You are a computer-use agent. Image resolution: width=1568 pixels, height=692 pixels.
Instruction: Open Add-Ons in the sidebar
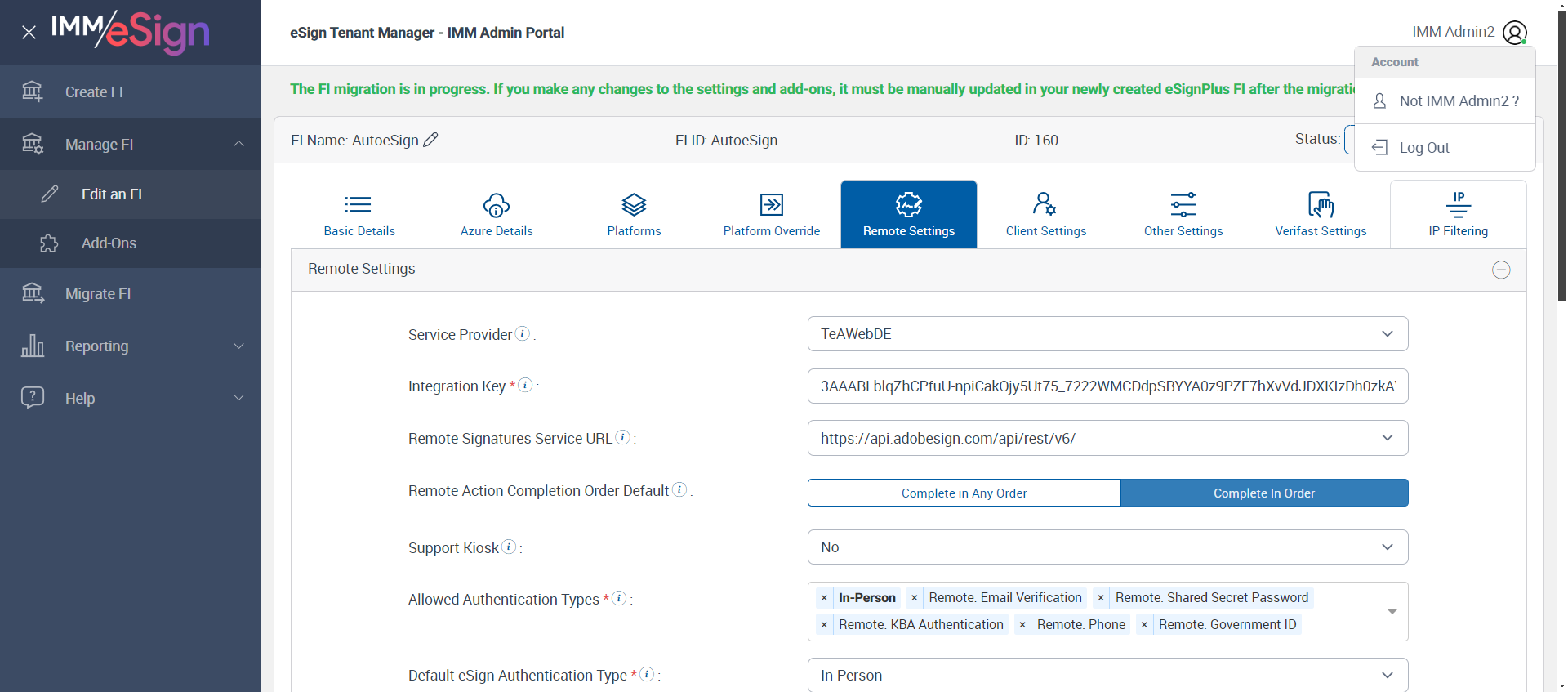(109, 243)
